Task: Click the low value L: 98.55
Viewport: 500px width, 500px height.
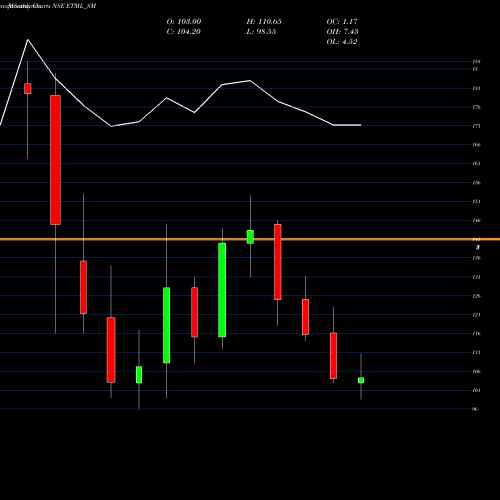Action: [x=261, y=32]
